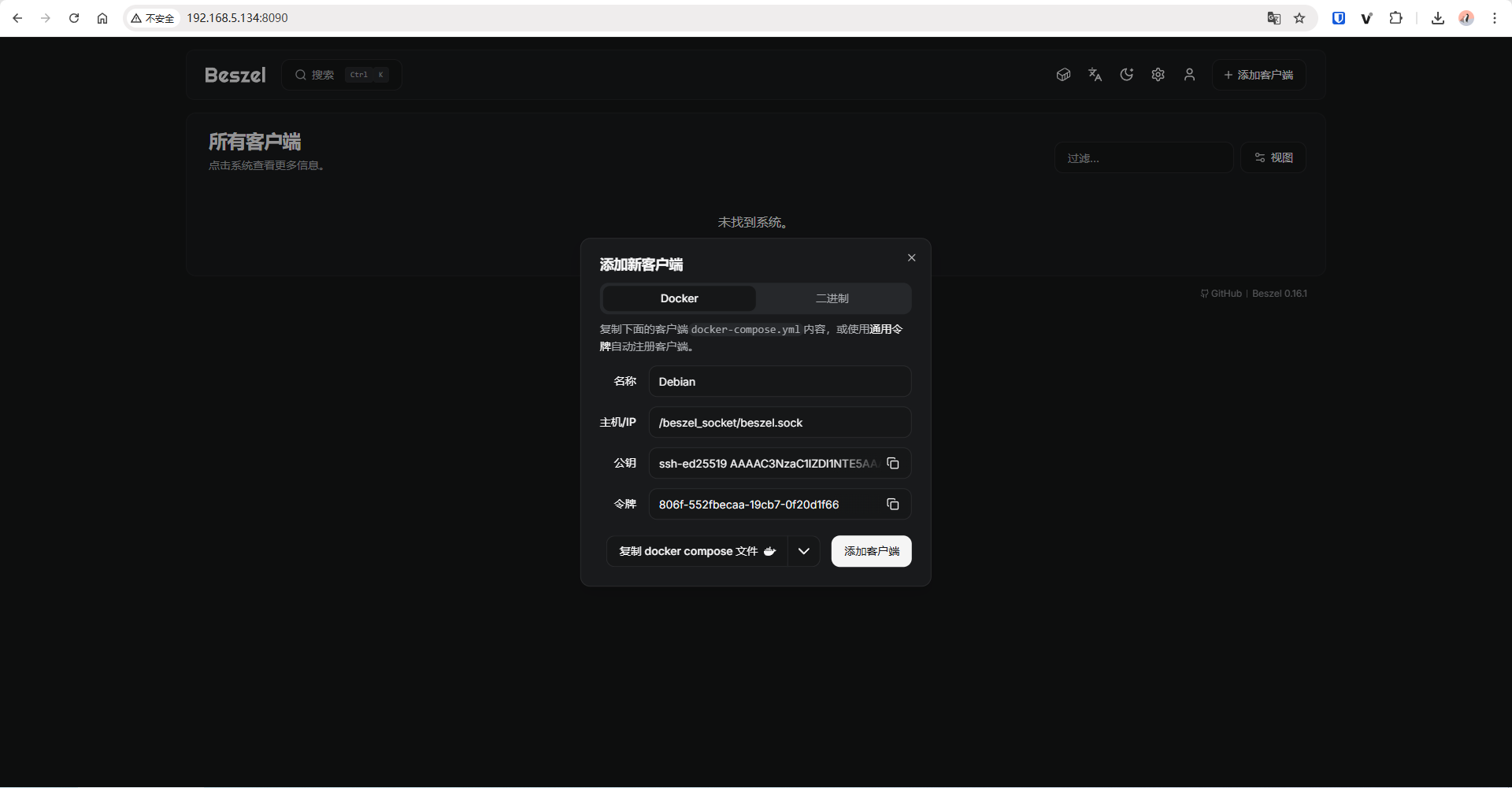Open the GitHub link in footer
This screenshot has height=788, width=1512.
[x=1221, y=294]
